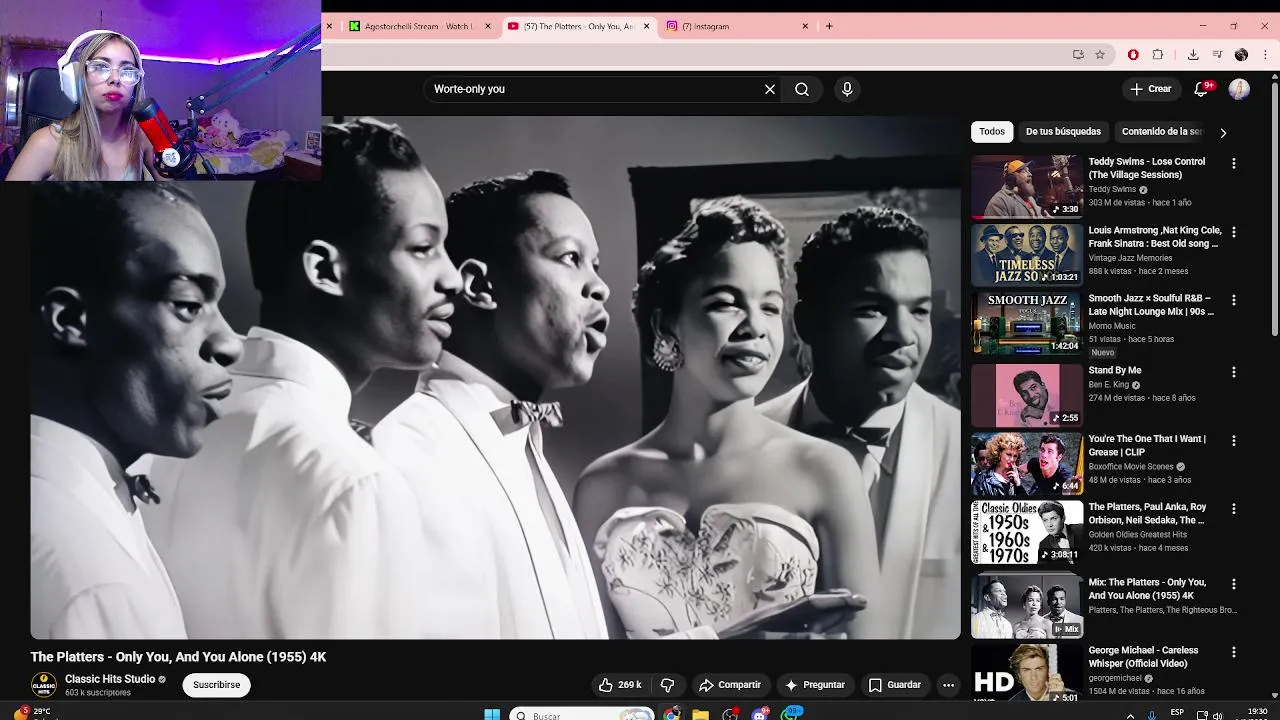Image resolution: width=1280 pixels, height=720 pixels.
Task: Open You're The One That I Want title
Action: click(1147, 445)
